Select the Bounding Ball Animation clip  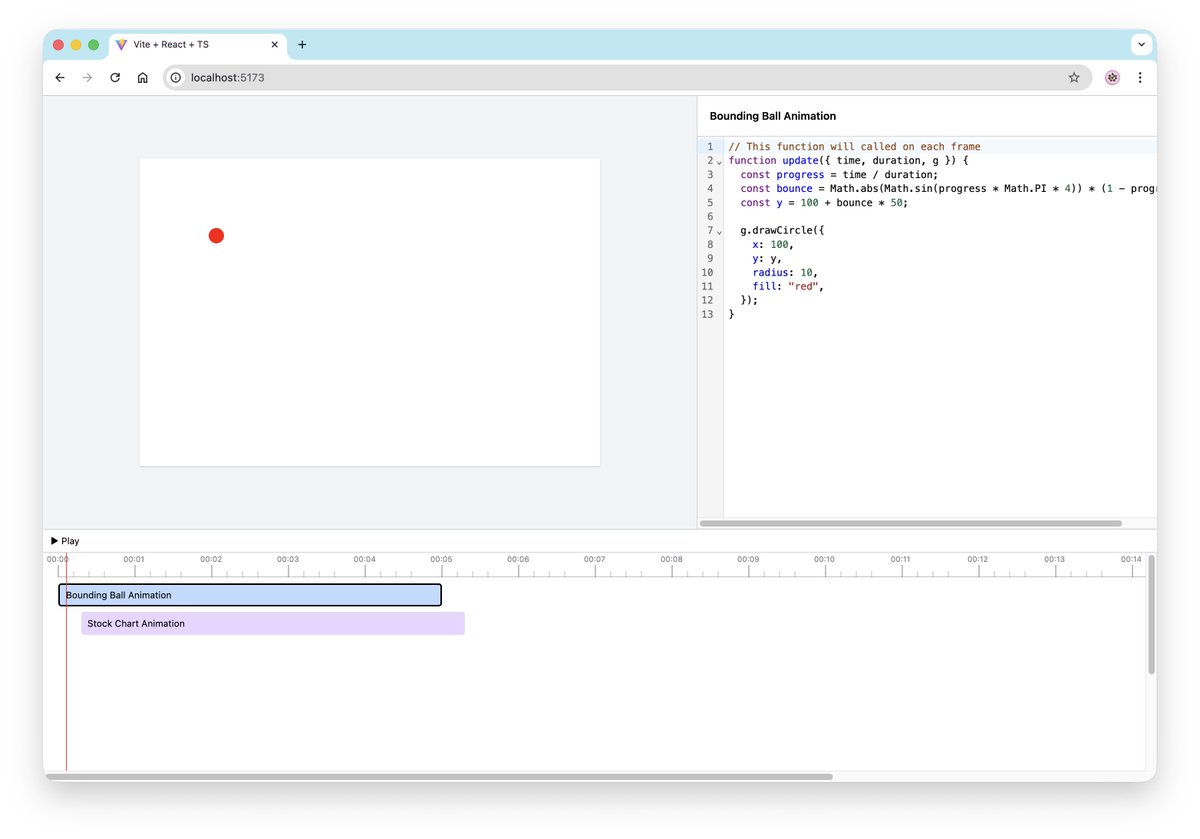coord(250,595)
